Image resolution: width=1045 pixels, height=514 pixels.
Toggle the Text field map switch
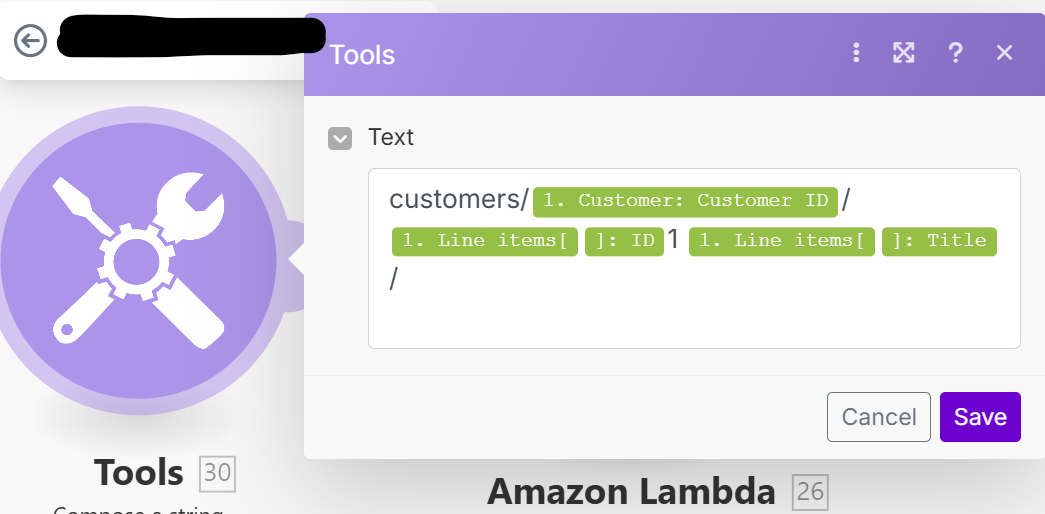point(340,138)
